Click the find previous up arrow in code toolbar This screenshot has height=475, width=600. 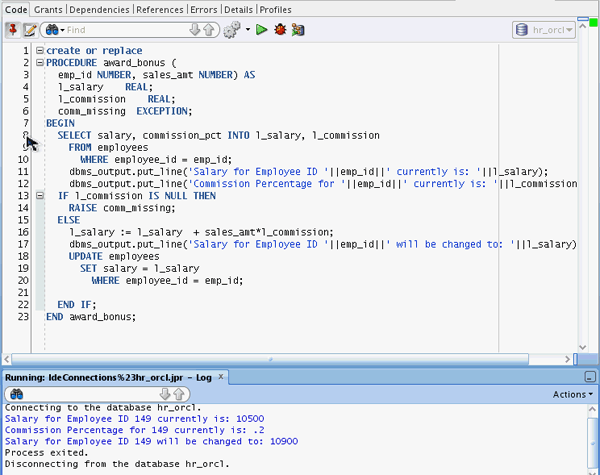click(x=209, y=29)
